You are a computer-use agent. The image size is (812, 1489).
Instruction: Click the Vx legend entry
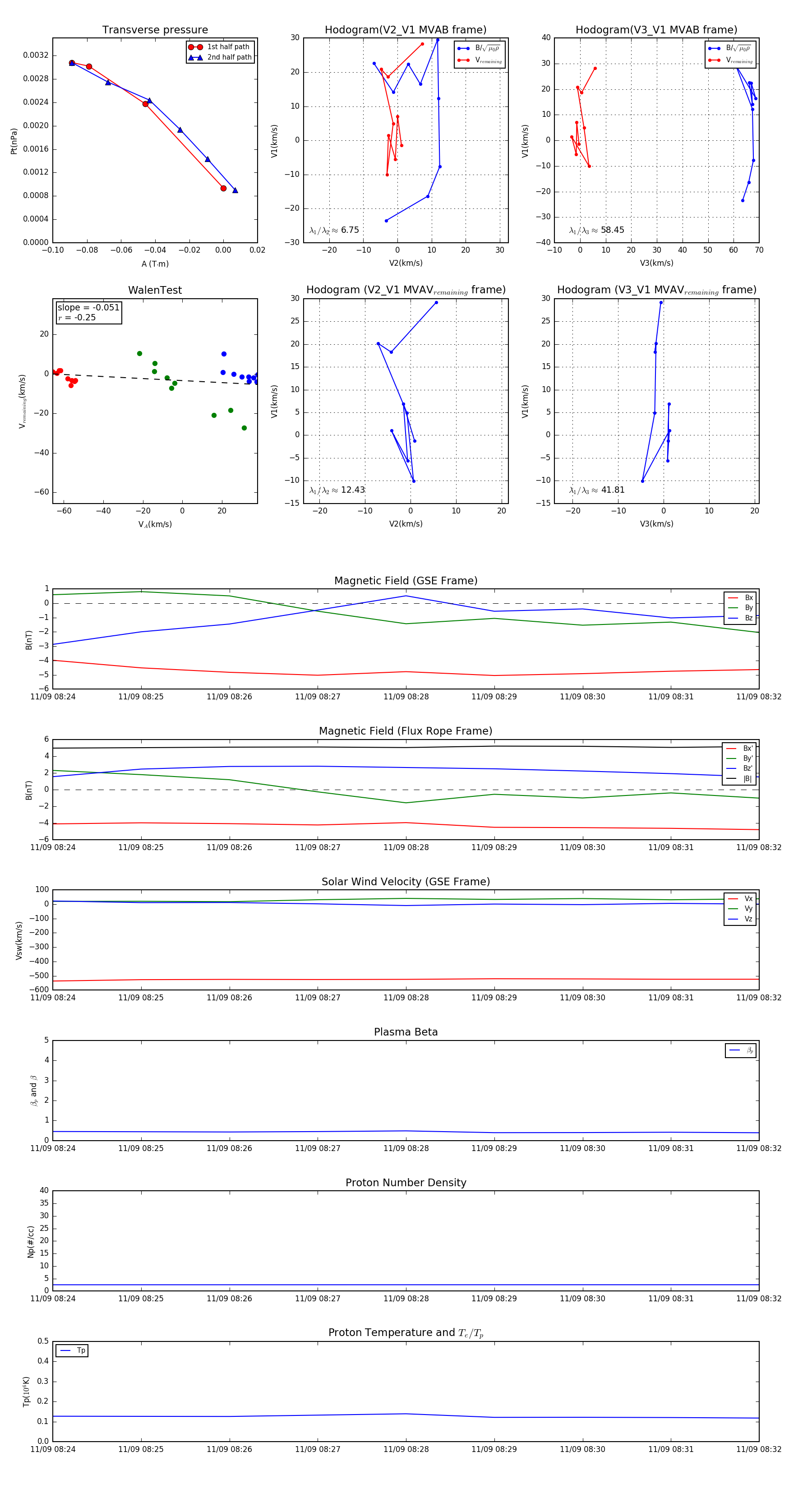(740, 899)
